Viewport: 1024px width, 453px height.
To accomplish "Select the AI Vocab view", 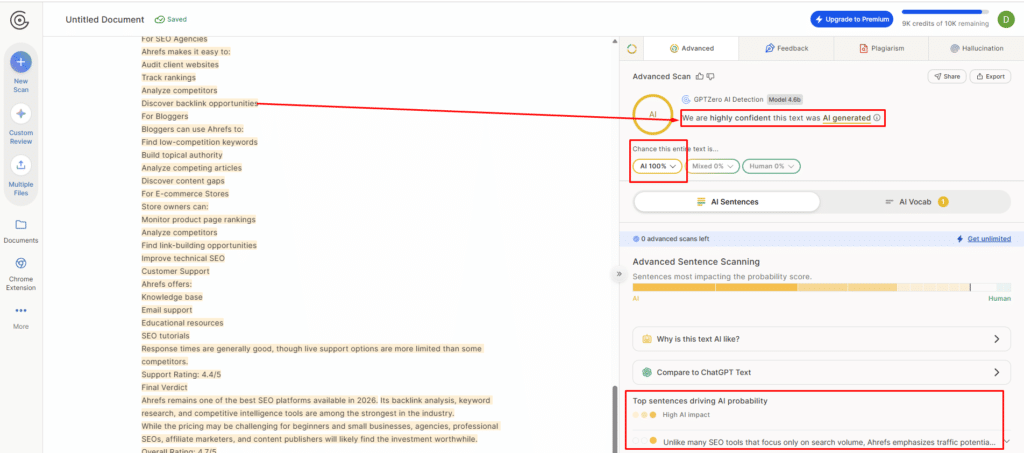I will point(916,202).
